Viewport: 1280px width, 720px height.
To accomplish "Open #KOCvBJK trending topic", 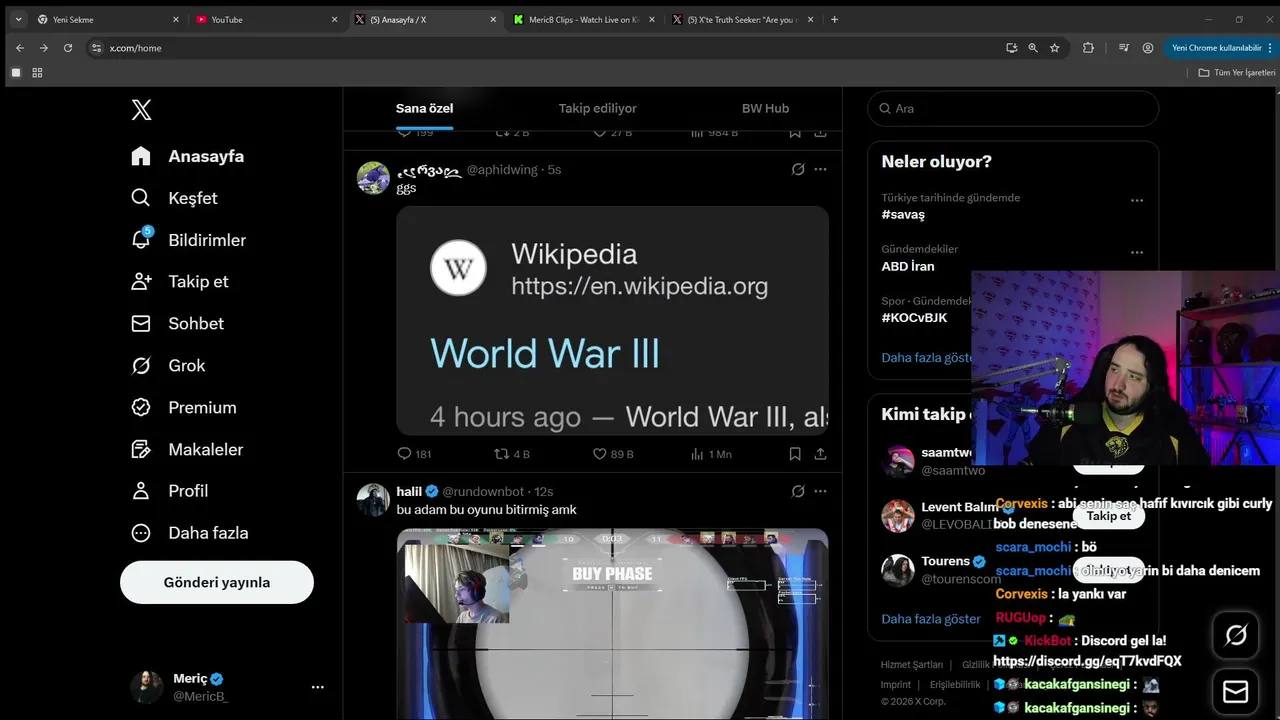I will pyautogui.click(x=914, y=317).
